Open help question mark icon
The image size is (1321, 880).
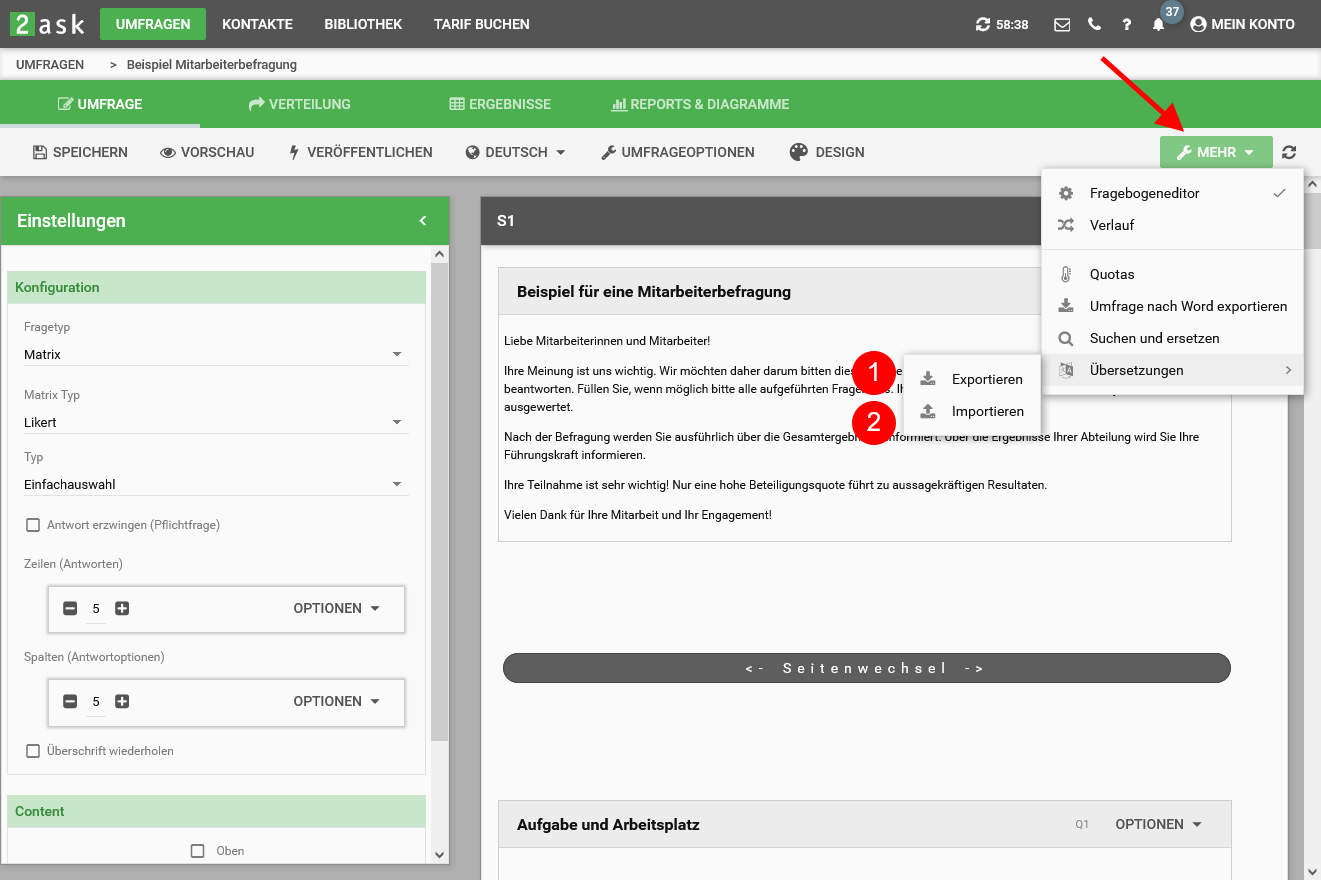tap(1127, 24)
